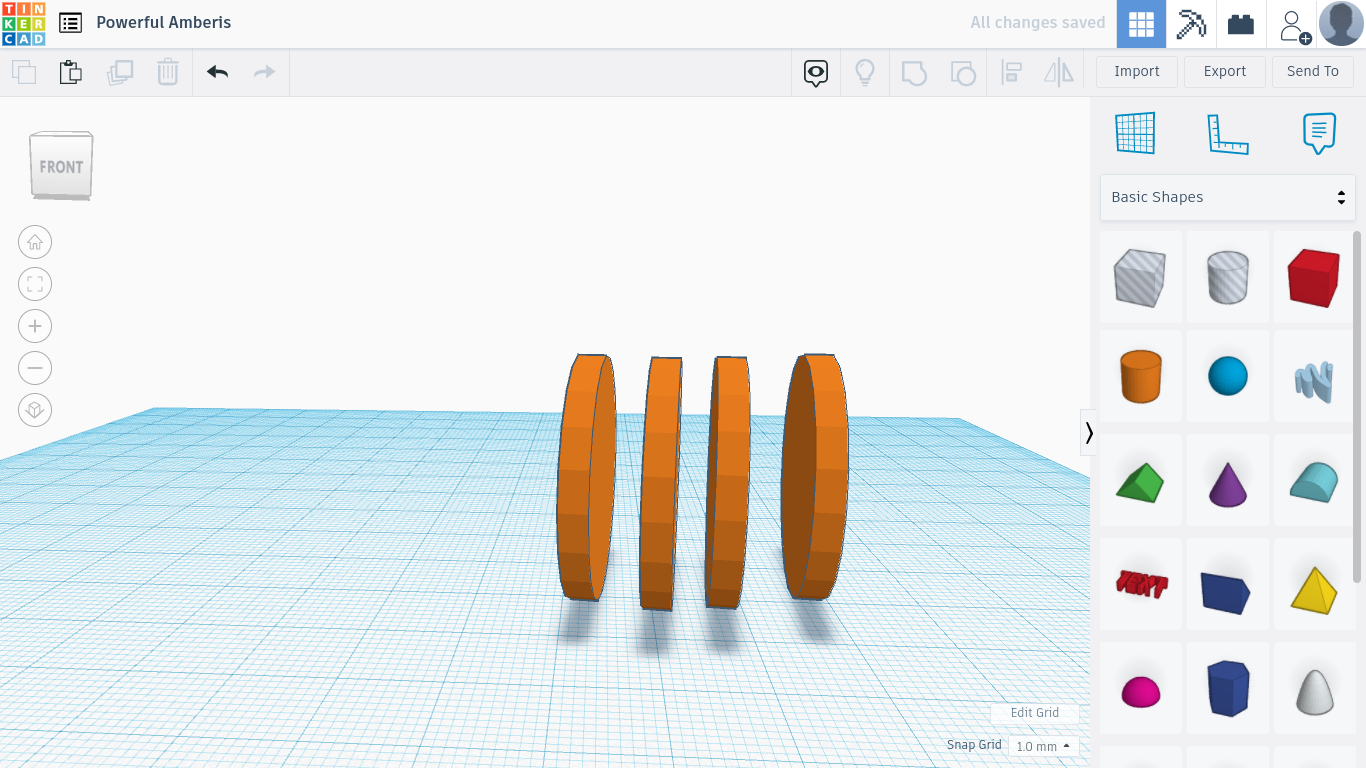The height and width of the screenshot is (768, 1366).
Task: Switch to Bricks mode
Action: click(1241, 24)
